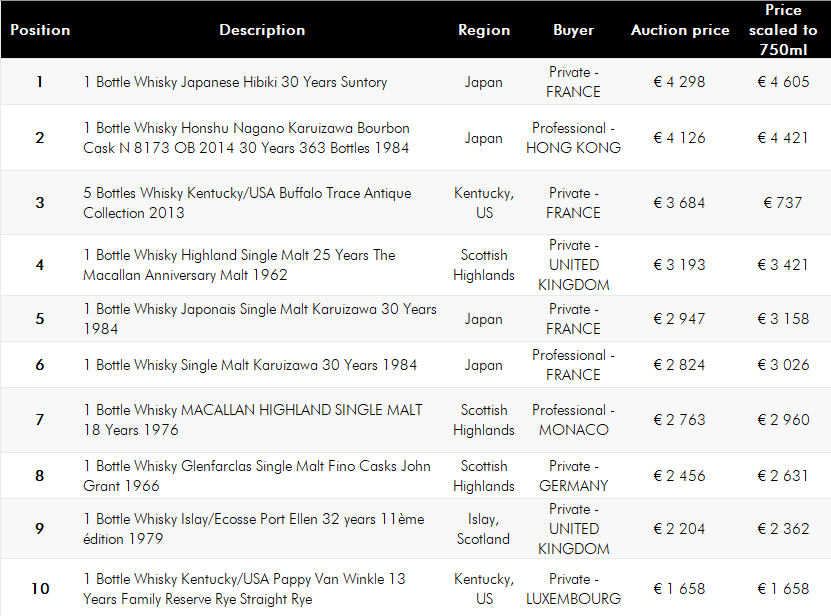The width and height of the screenshot is (831, 616).
Task: Click position number 9
Action: pos(40,529)
